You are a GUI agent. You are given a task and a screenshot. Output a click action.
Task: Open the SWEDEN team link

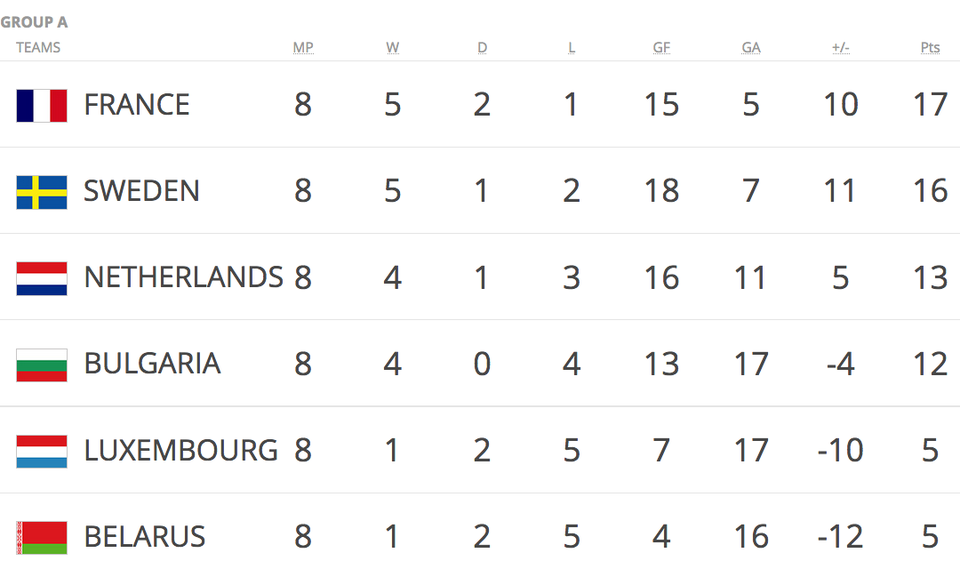pos(141,191)
